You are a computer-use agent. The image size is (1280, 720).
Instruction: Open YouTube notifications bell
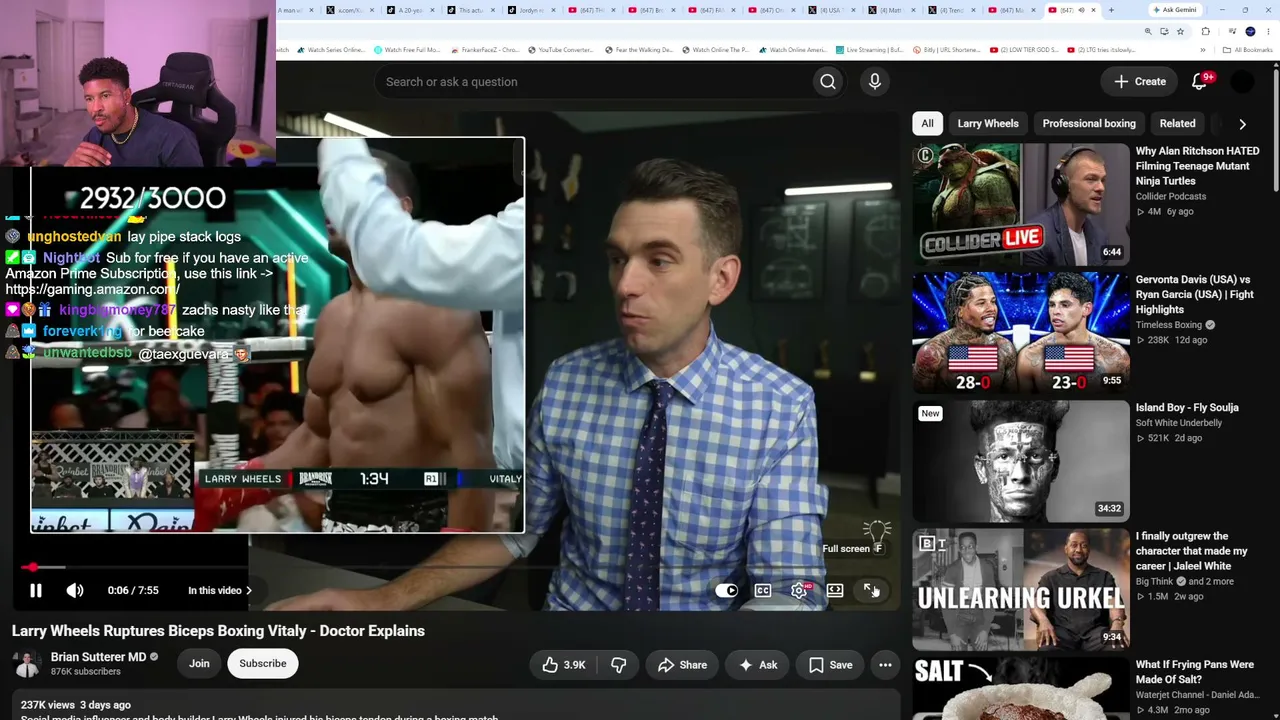pos(1200,82)
